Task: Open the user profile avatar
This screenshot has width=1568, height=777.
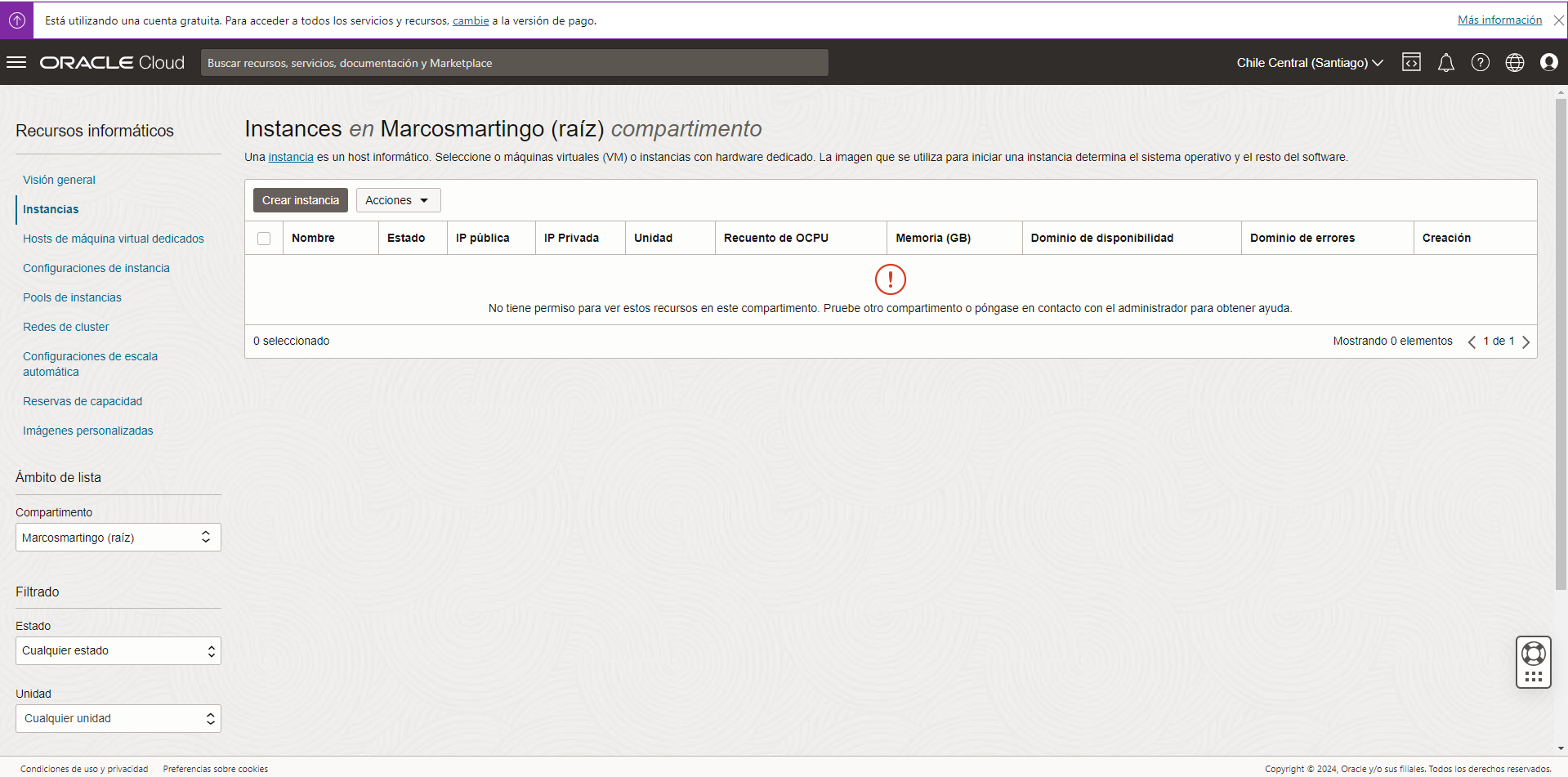Action: 1548,62
